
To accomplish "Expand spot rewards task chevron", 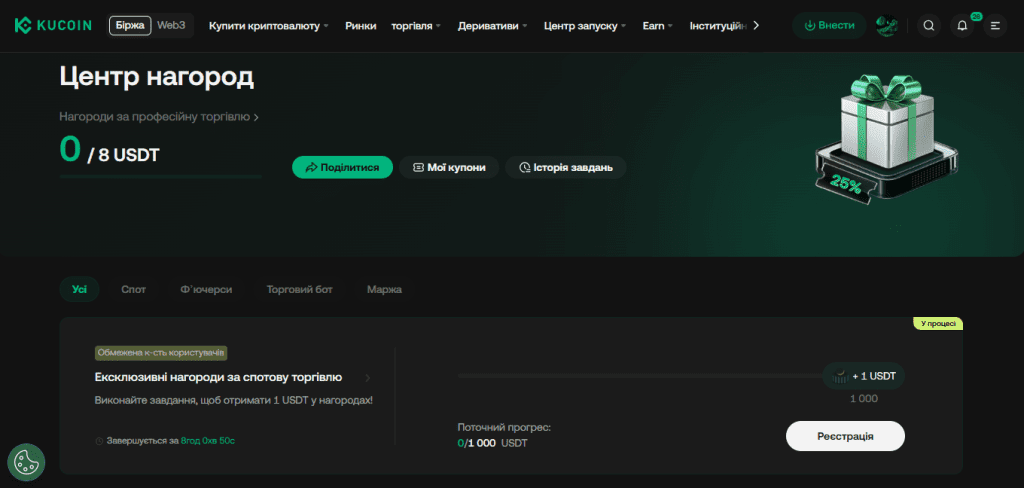I will click(x=368, y=378).
